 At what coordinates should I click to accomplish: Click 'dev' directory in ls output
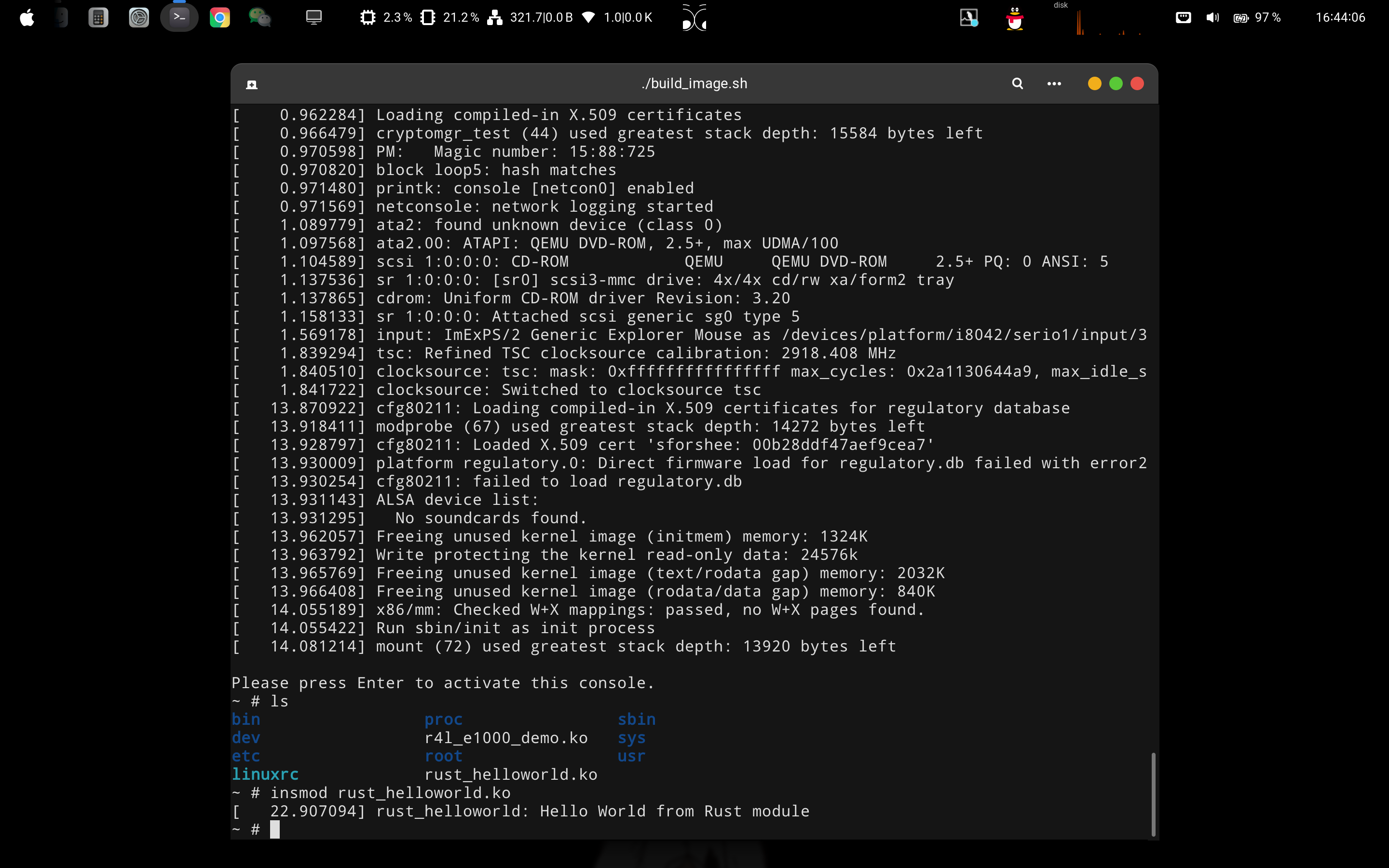pos(245,738)
